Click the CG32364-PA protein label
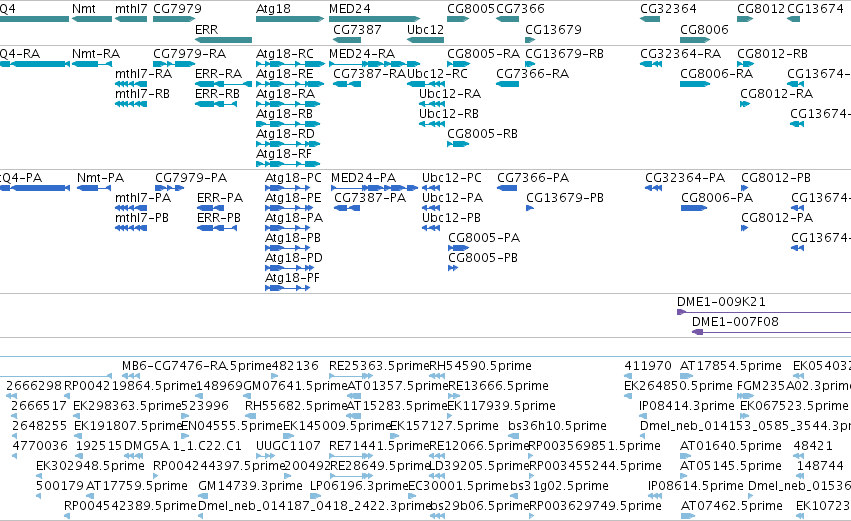 (x=685, y=178)
